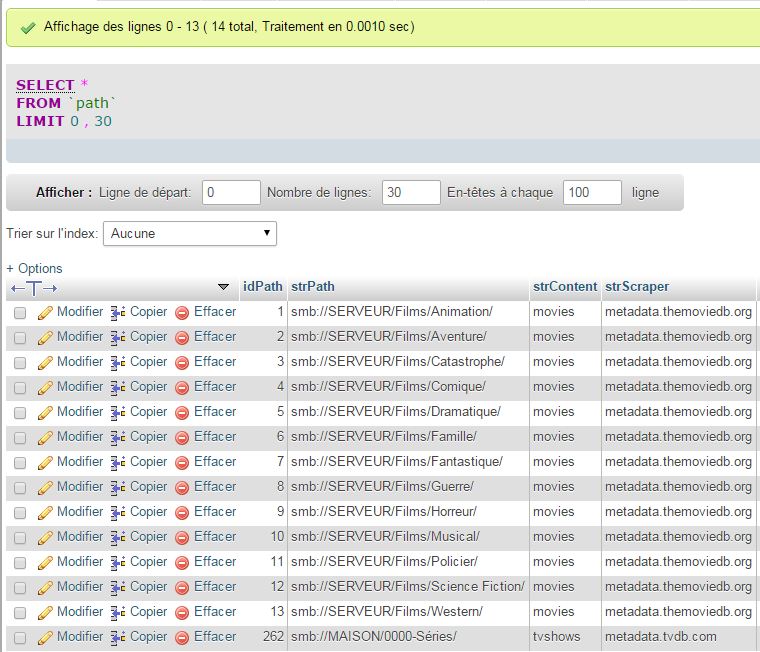Expand the + Options section
Viewport: 760px width, 652px height.
34,268
